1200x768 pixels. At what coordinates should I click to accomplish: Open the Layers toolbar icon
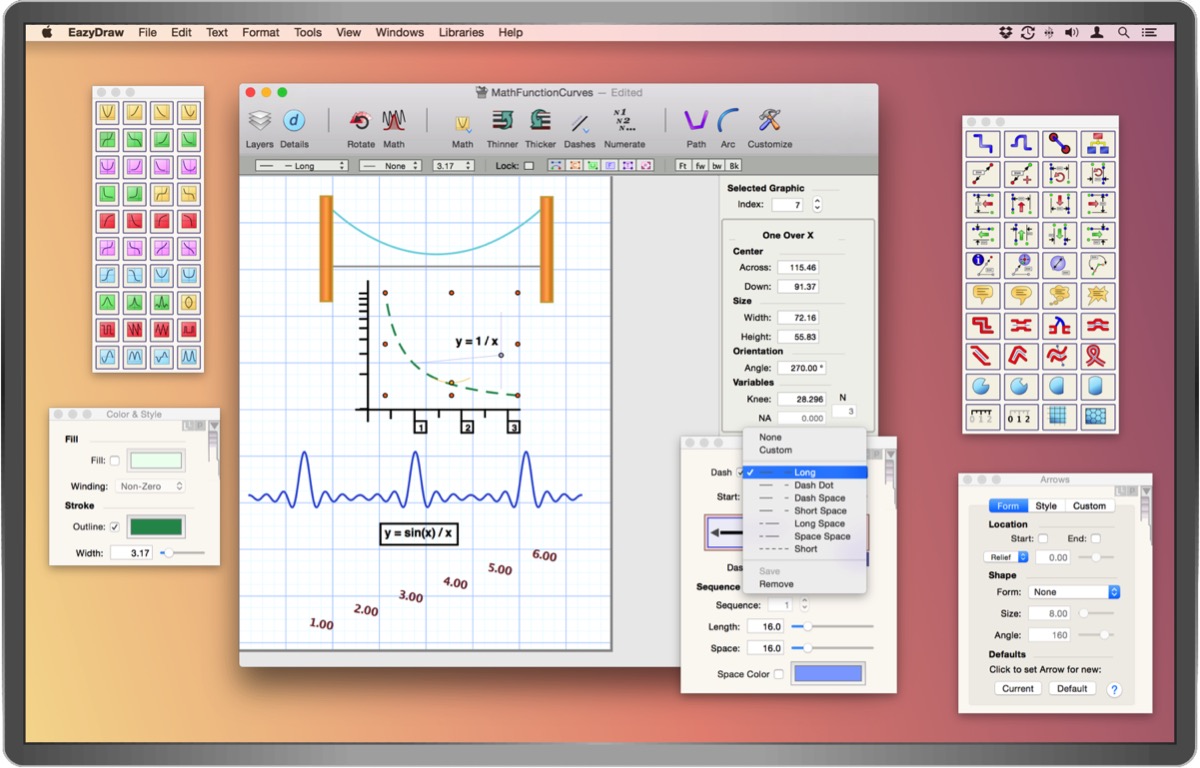260,122
